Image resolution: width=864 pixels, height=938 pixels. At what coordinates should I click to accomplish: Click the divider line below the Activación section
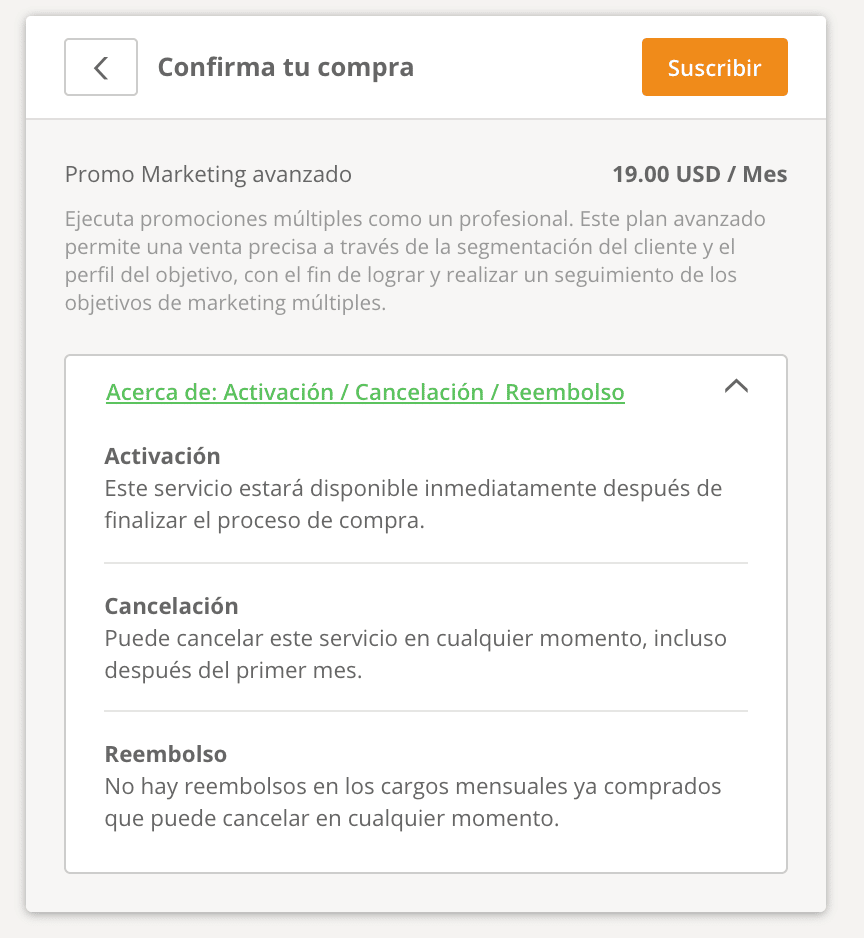point(426,563)
